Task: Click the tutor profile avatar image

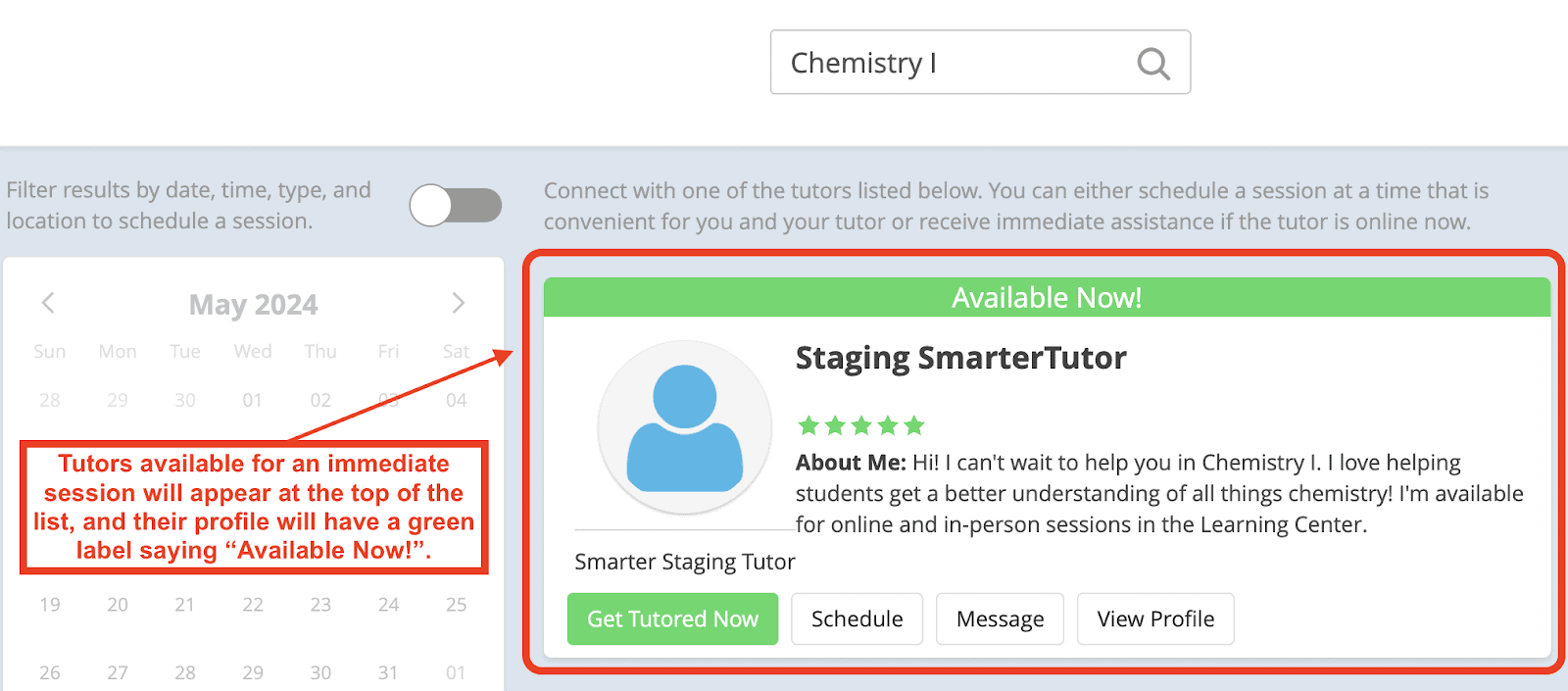Action: 684,427
